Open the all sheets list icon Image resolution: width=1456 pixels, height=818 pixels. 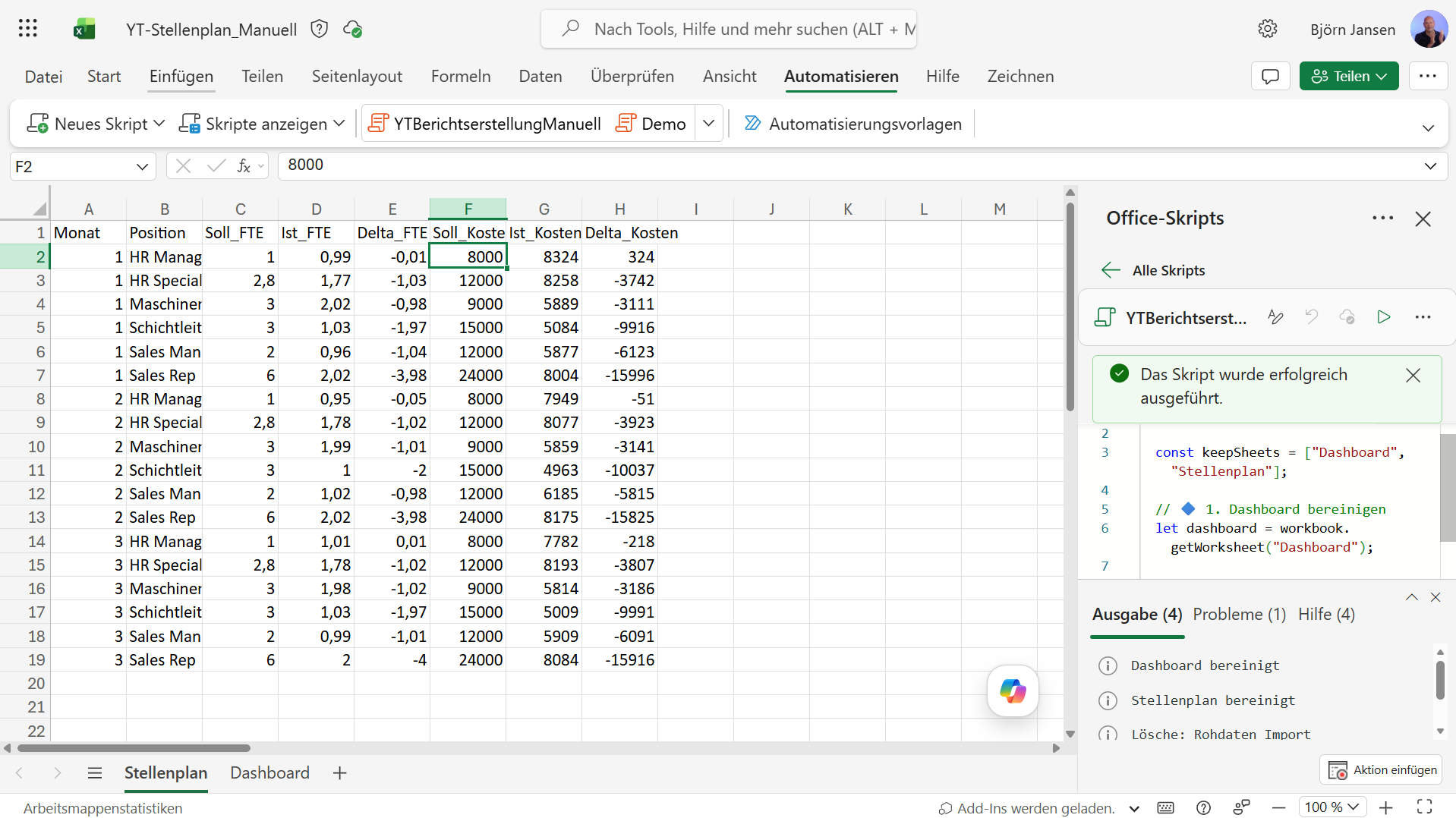95,772
